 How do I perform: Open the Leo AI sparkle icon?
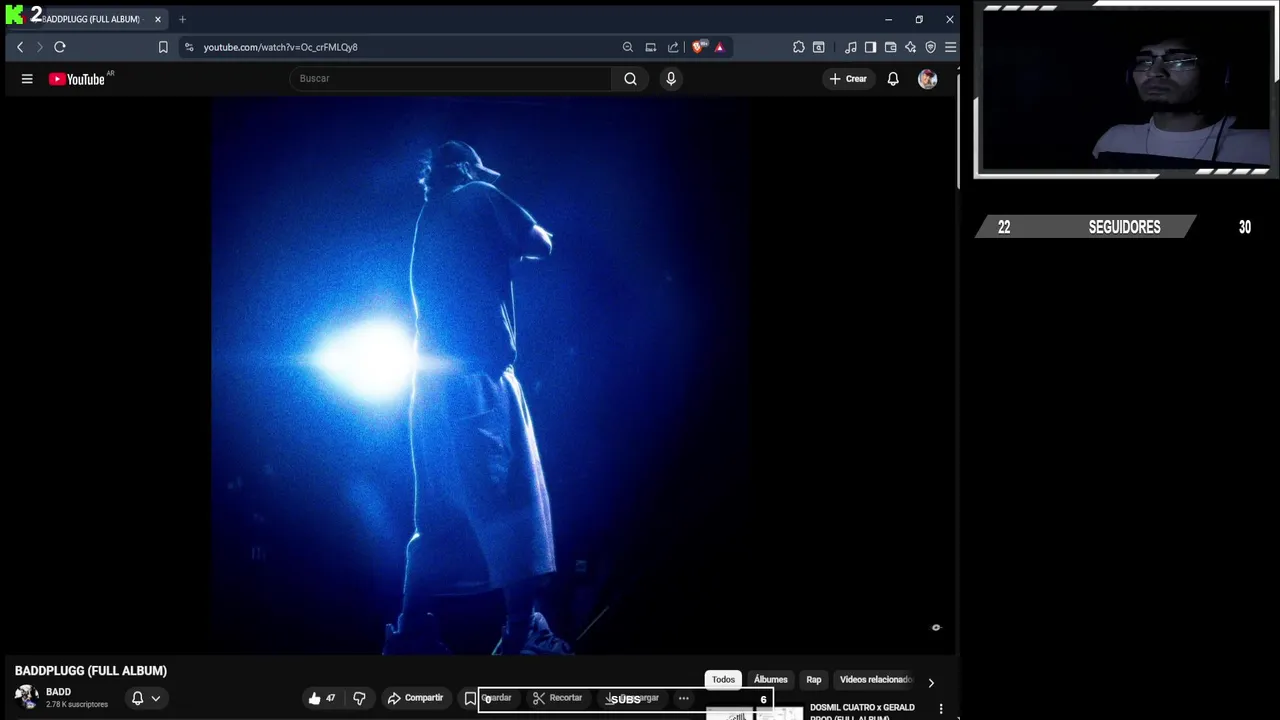pyautogui.click(x=911, y=47)
